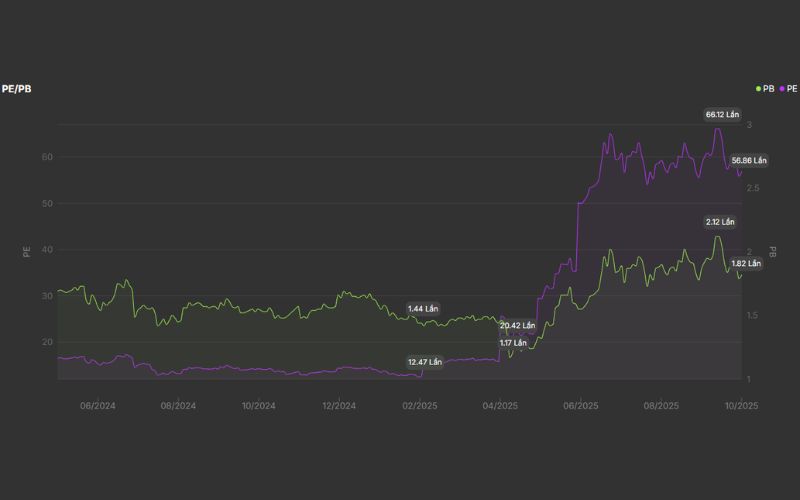This screenshot has height=500, width=800.
Task: Click the purple PE legend dot
Action: click(x=781, y=89)
